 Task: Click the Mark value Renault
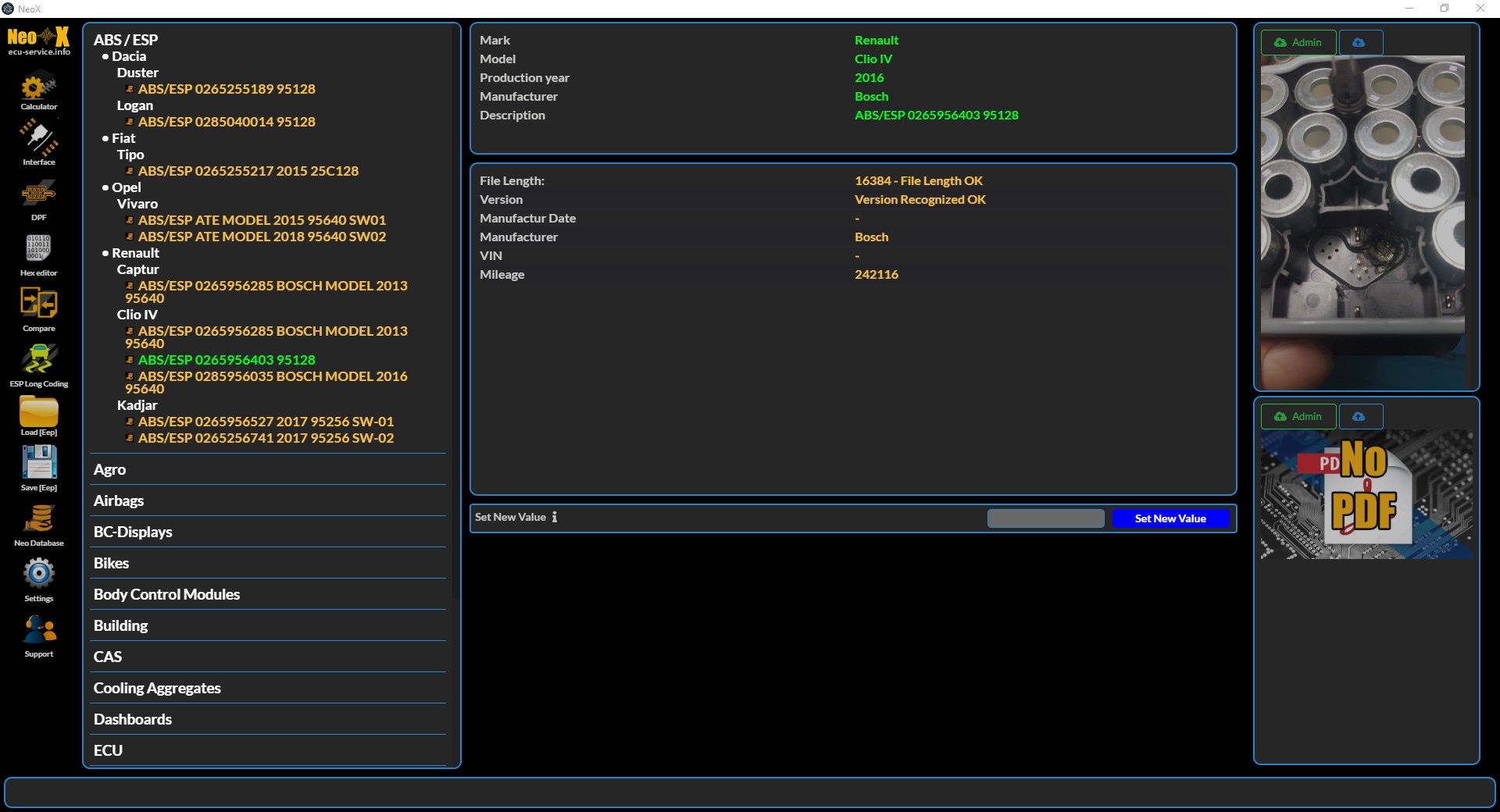pos(877,41)
